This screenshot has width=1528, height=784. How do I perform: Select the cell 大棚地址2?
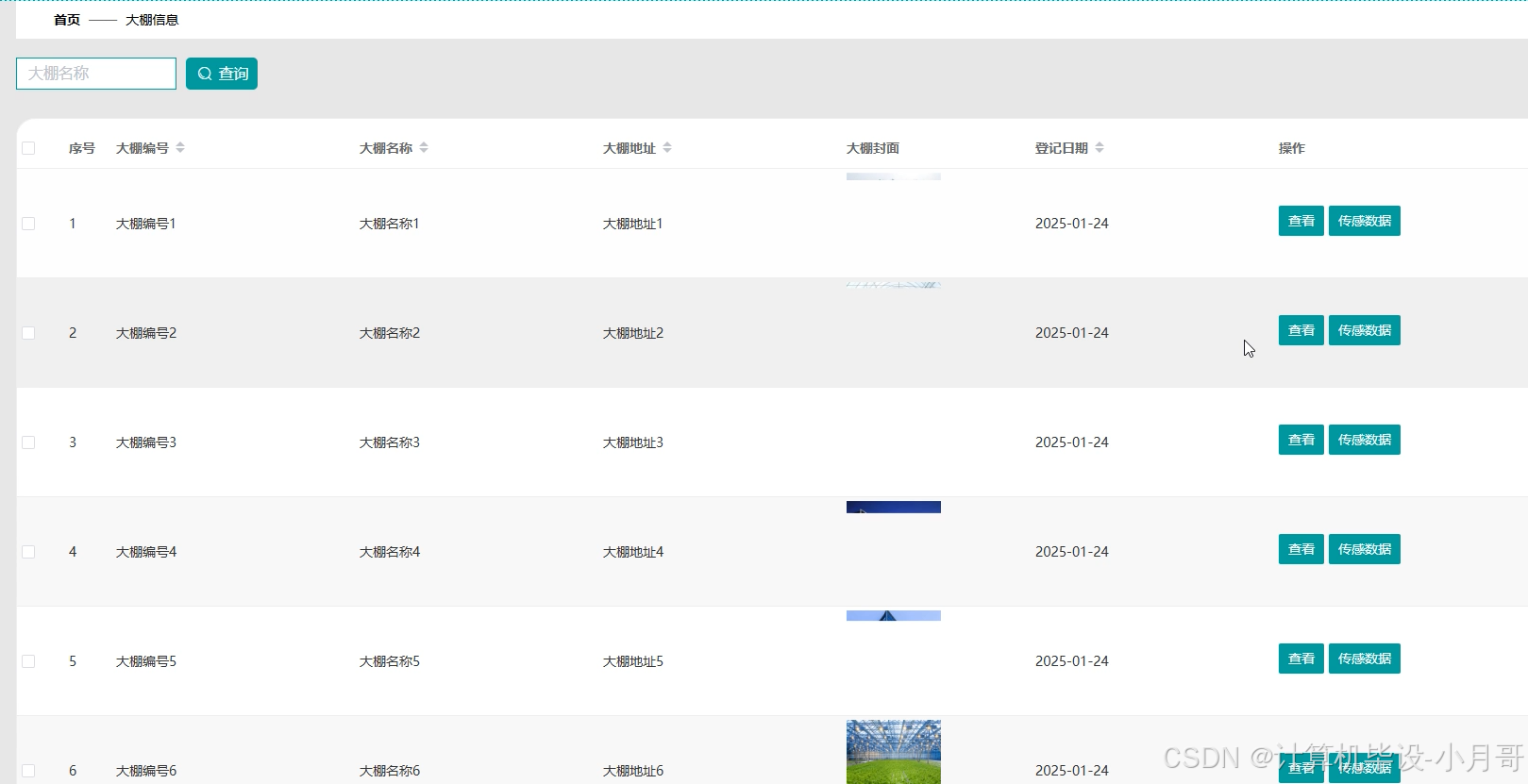click(x=633, y=333)
